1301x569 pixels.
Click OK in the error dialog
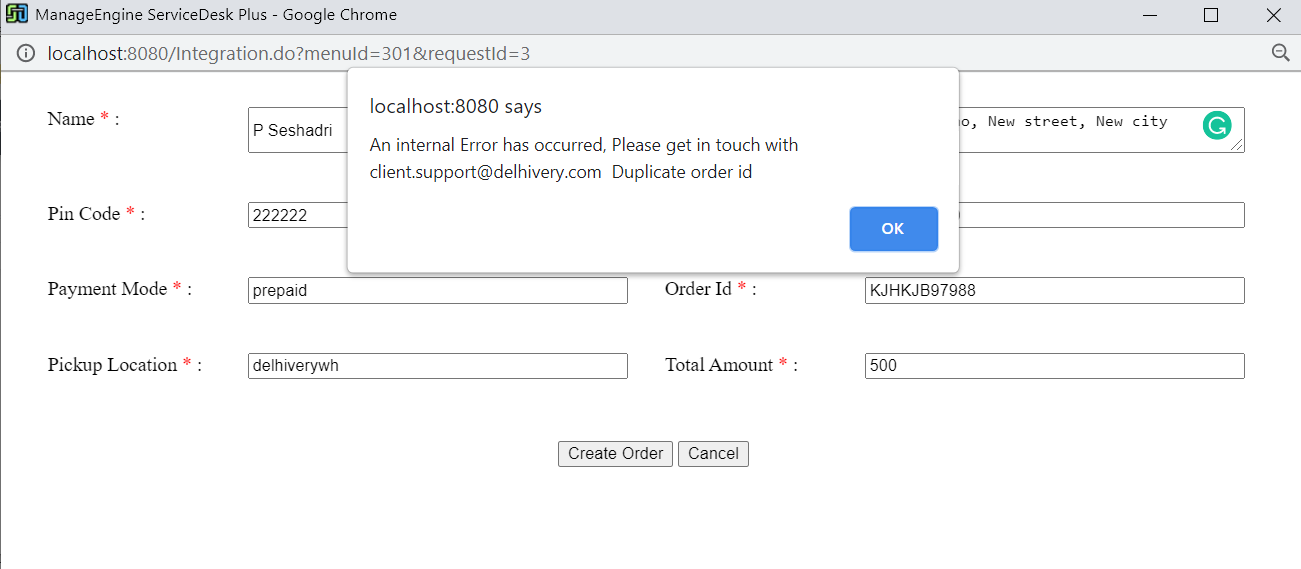click(x=893, y=229)
